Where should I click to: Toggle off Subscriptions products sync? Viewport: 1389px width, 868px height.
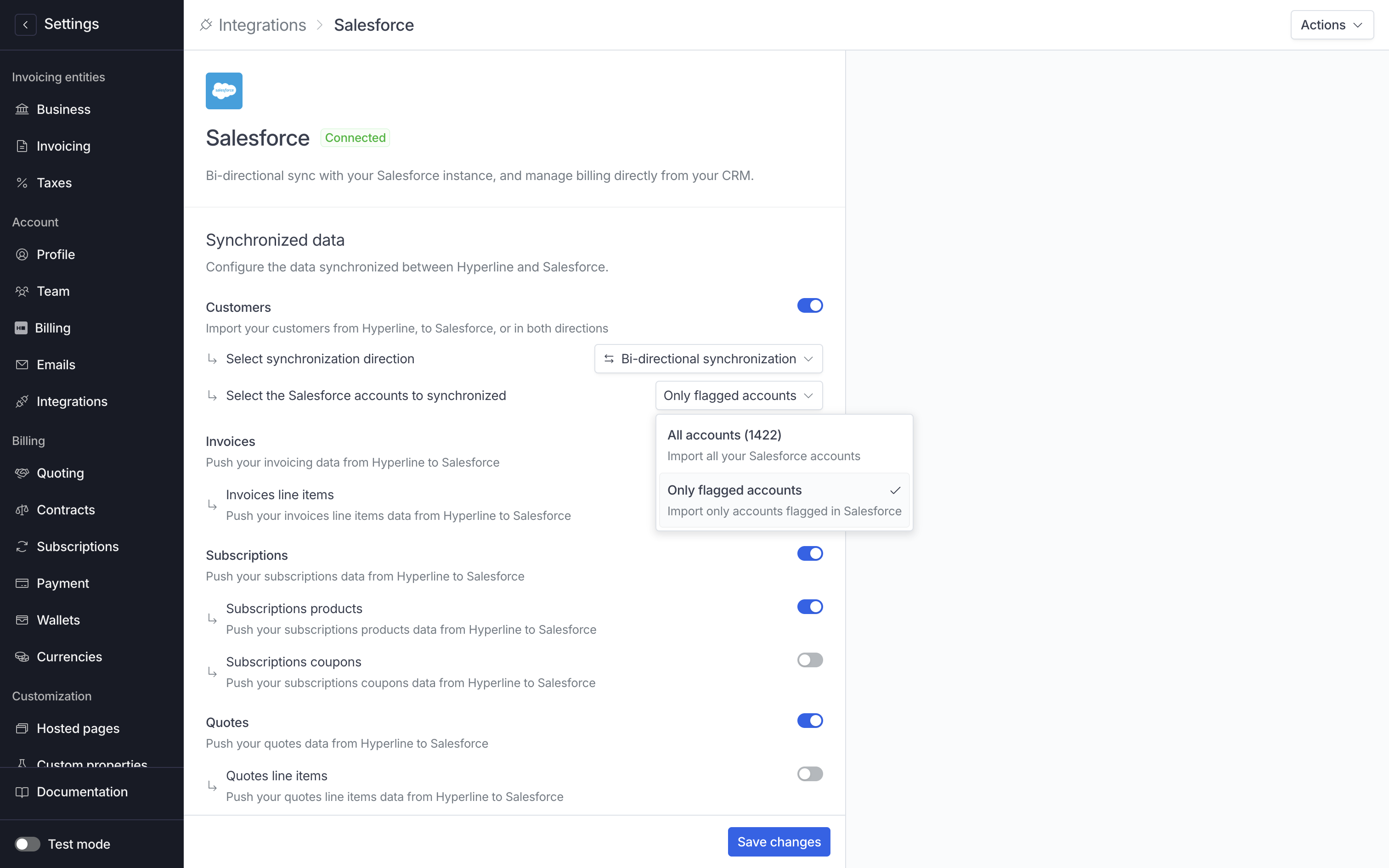pos(809,607)
